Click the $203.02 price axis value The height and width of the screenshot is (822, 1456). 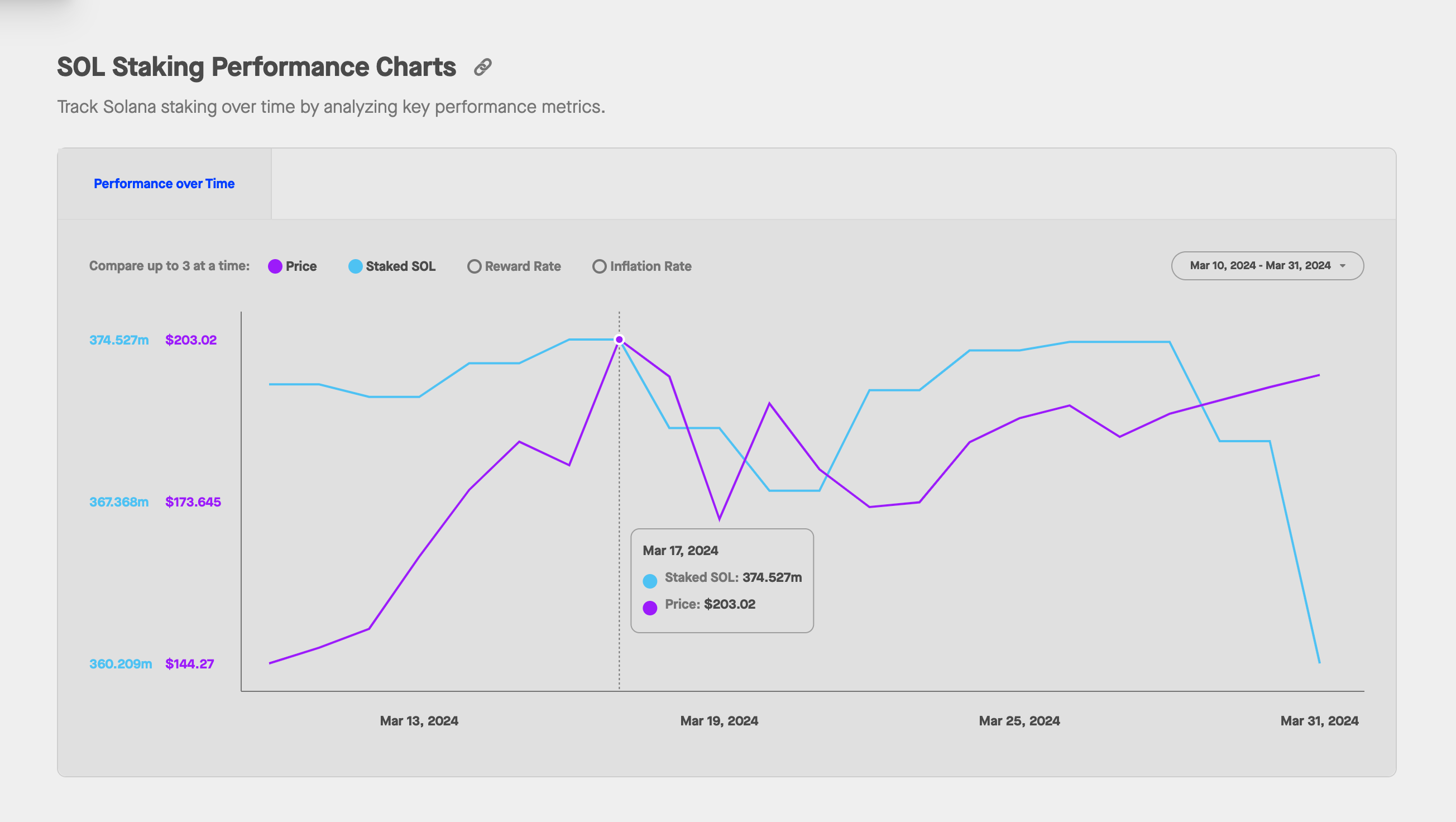click(190, 340)
